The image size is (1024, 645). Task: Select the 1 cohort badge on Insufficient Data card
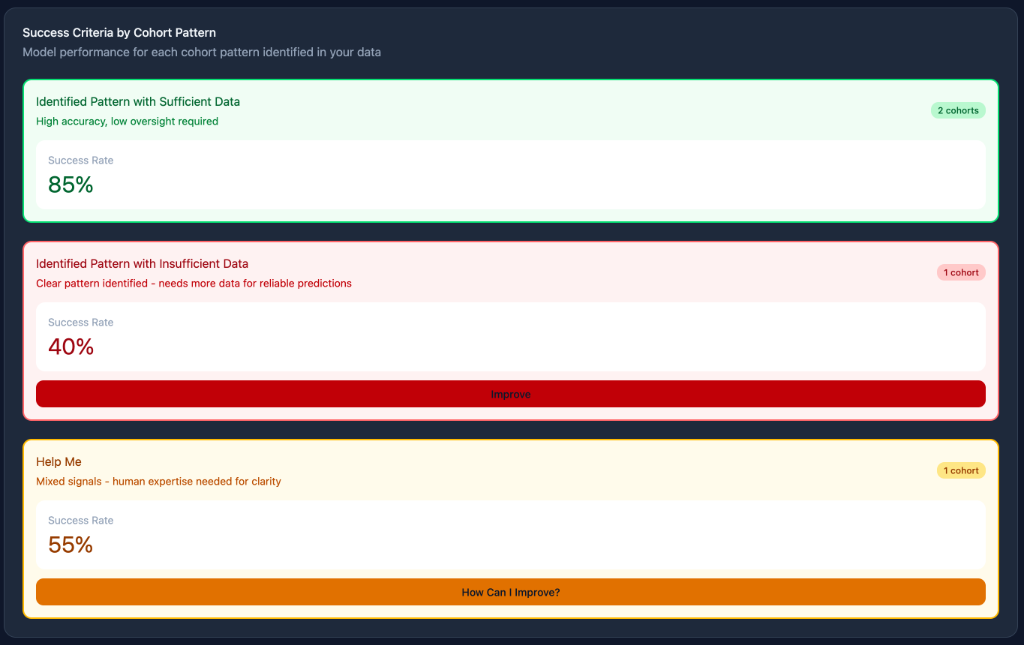tap(960, 272)
